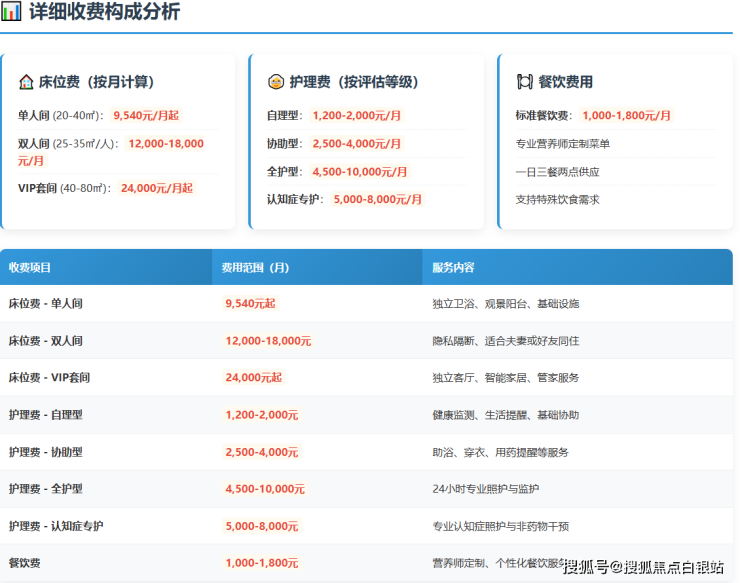Click the 详细收费构成分析 page title
Screen dimensions: 740x583
[x=105, y=12]
